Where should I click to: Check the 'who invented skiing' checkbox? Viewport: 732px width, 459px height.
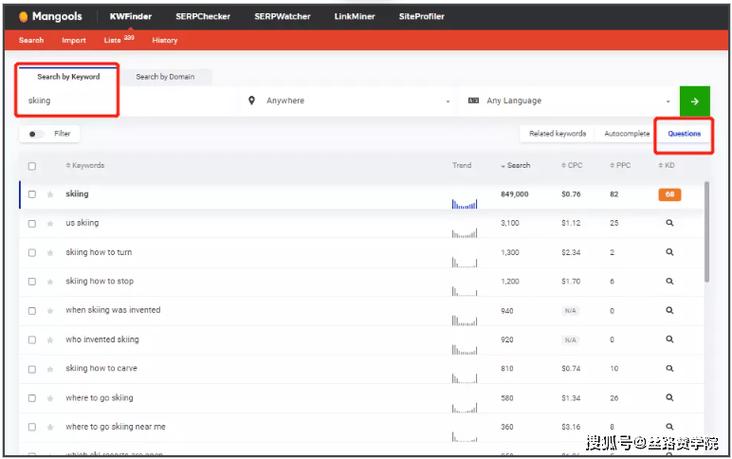tap(32, 340)
